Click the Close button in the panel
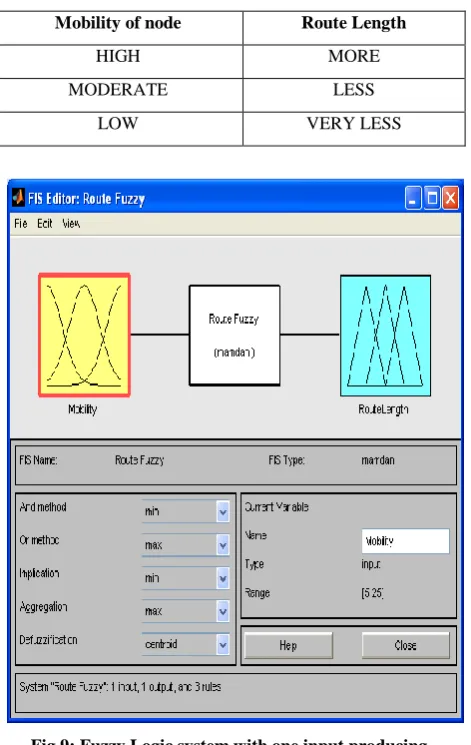Image resolution: width=471 pixels, height=745 pixels. [x=405, y=645]
